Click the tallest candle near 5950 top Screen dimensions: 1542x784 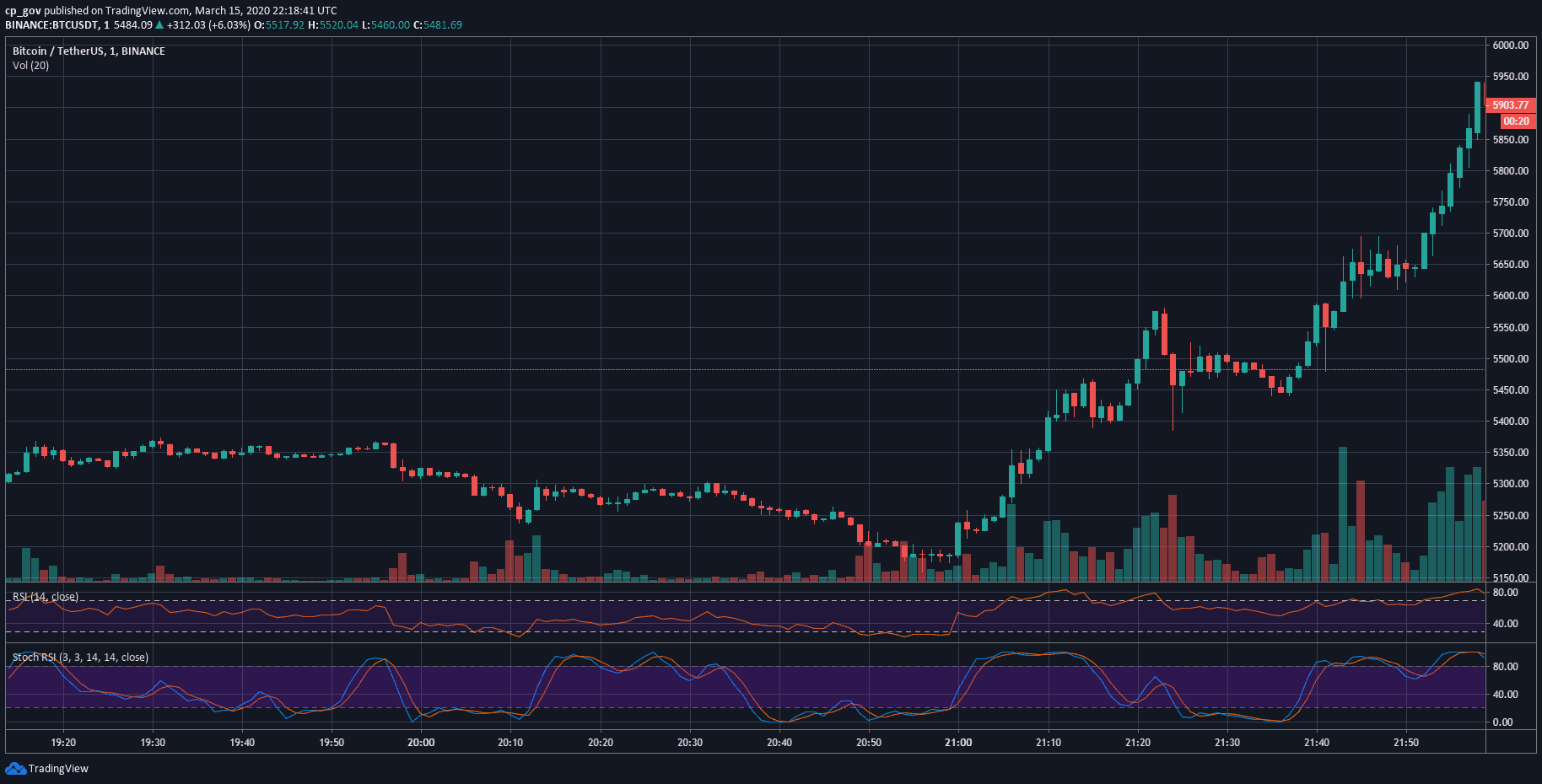[x=1477, y=108]
